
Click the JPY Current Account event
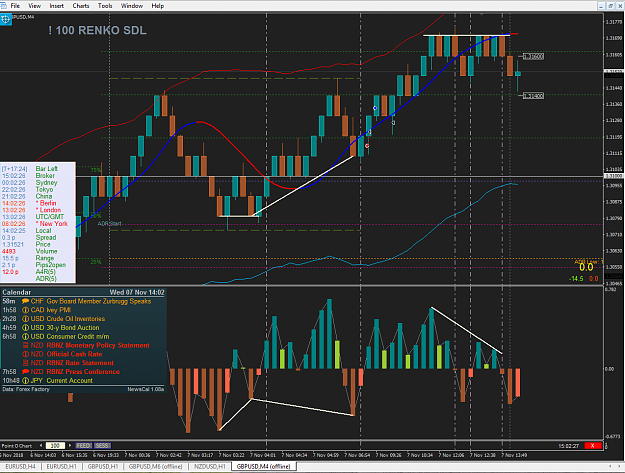83,381
